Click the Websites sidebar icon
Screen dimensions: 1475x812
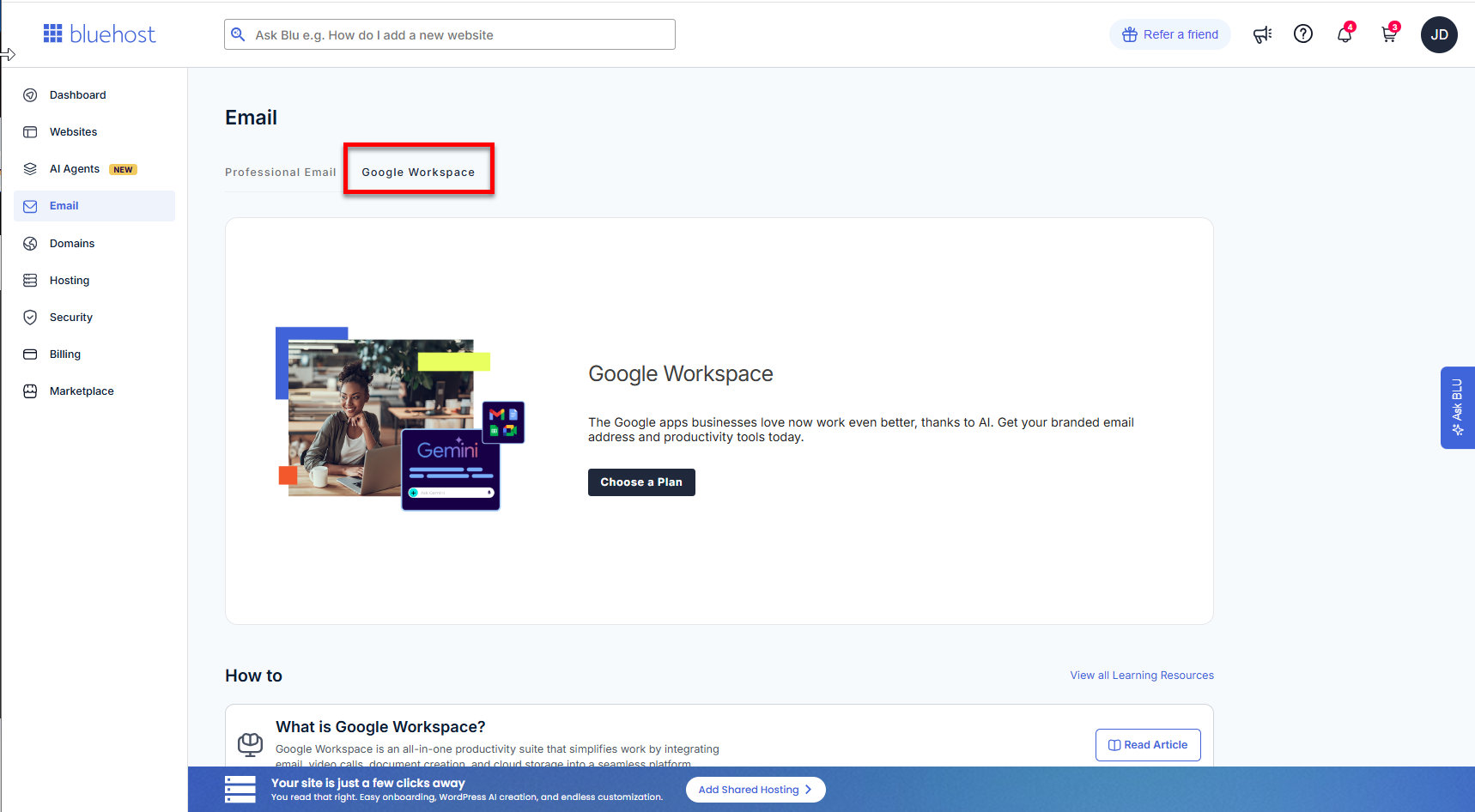click(30, 132)
